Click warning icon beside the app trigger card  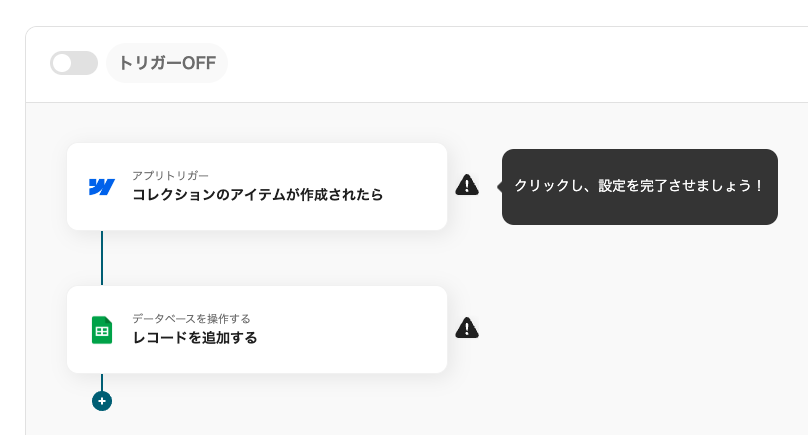click(x=467, y=185)
